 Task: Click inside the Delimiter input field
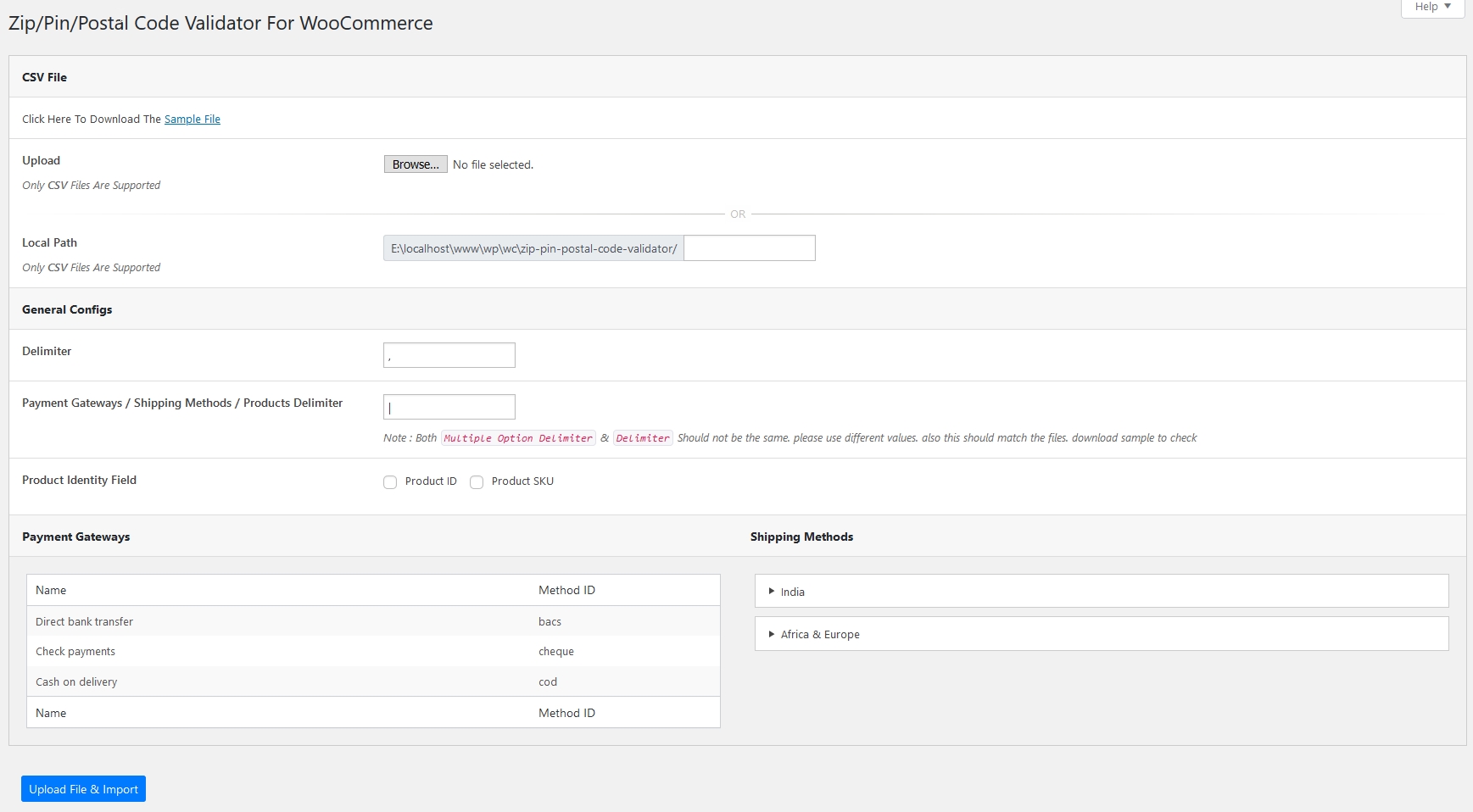pos(449,354)
